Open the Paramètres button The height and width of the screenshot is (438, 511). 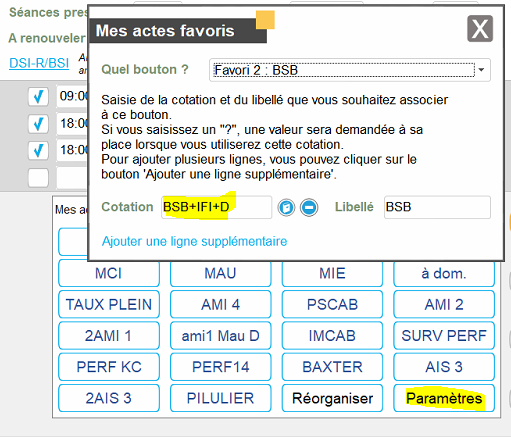pos(444,398)
